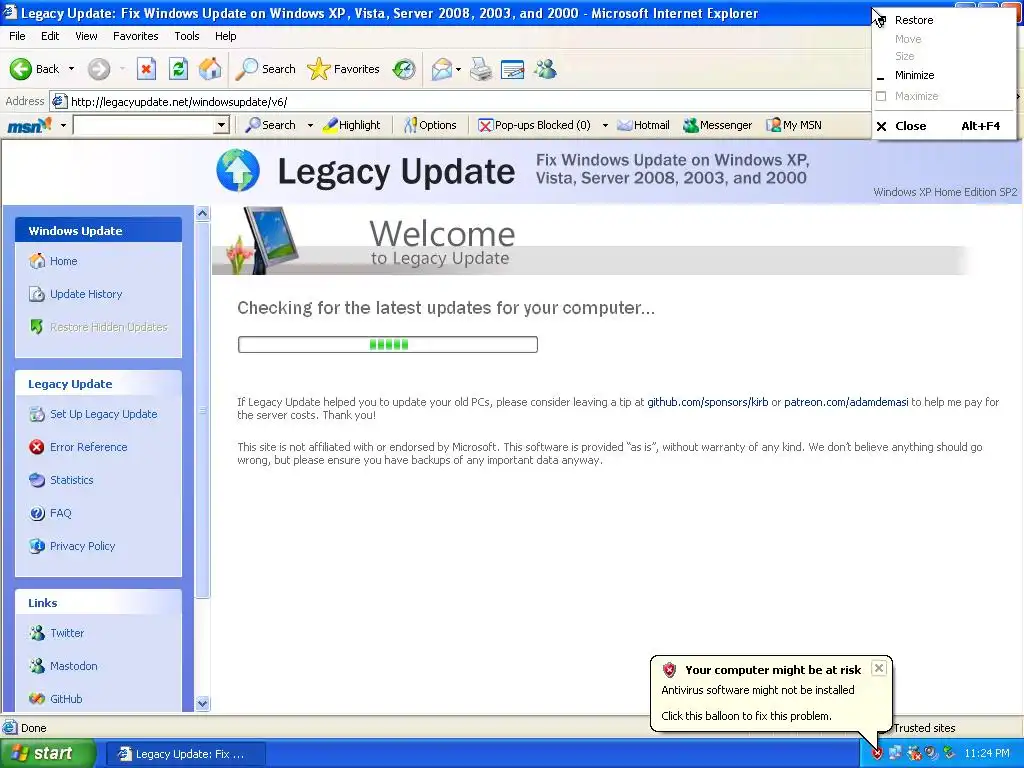This screenshot has width=1024, height=768.
Task: Open Set Up Legacy Update link
Action: (93, 414)
